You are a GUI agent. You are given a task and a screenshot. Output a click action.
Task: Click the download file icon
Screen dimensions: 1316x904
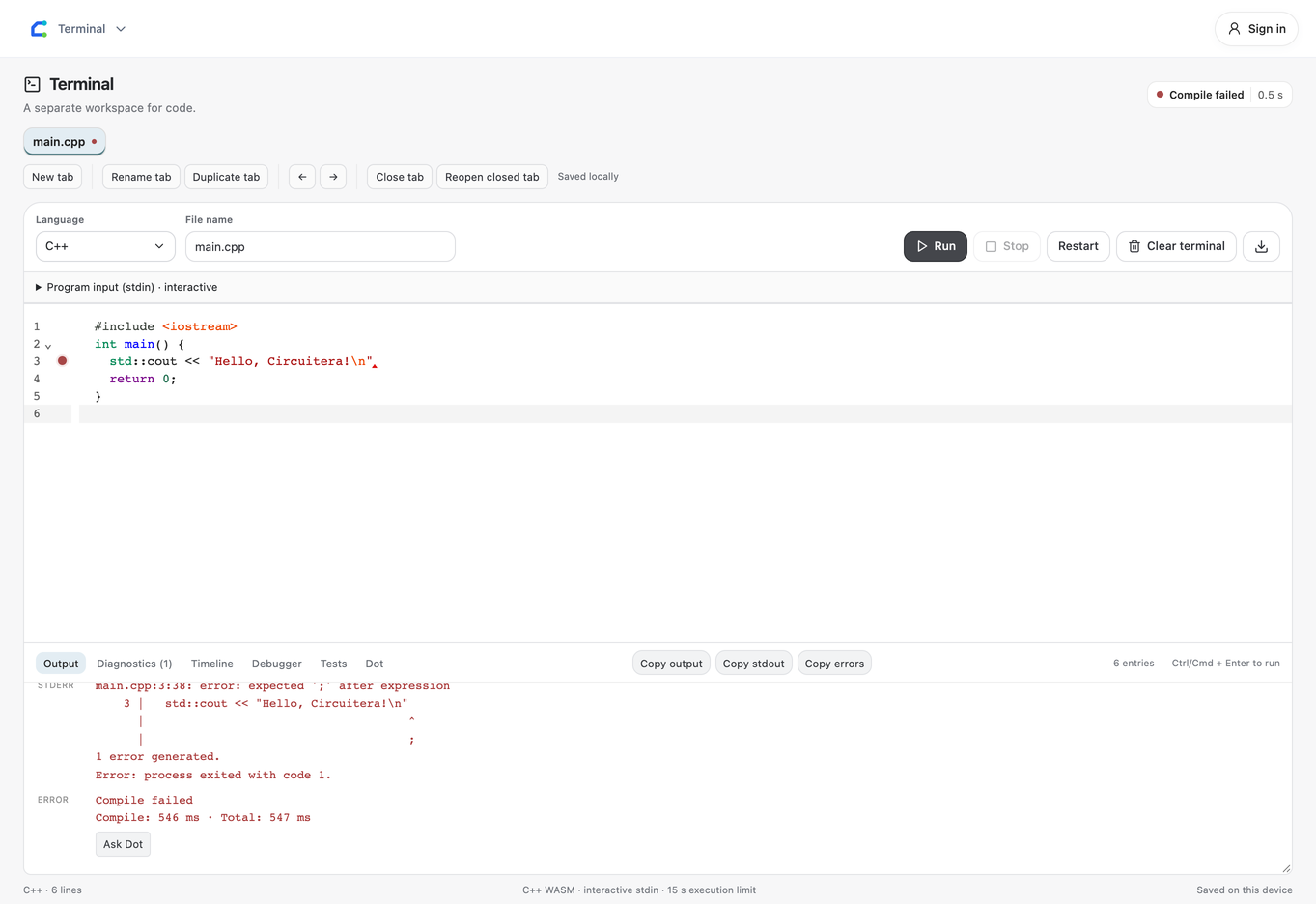(1261, 246)
